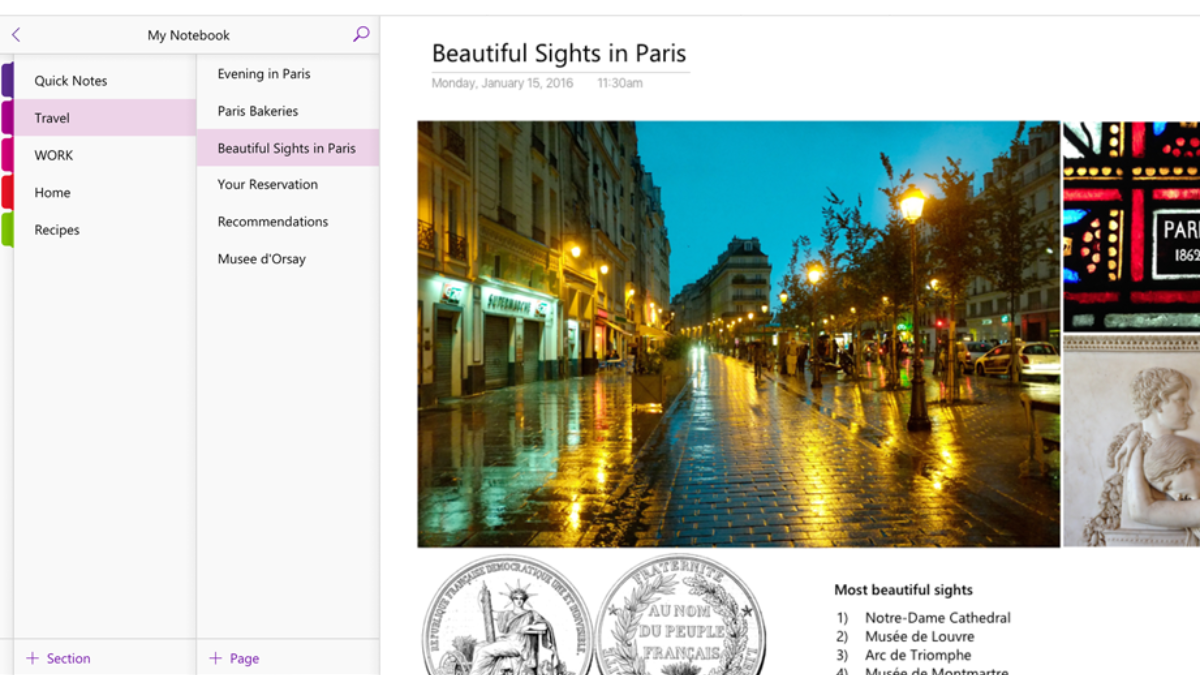Select the rainy Paris street photo
Screen dimensions: 1200x675
click(x=738, y=334)
